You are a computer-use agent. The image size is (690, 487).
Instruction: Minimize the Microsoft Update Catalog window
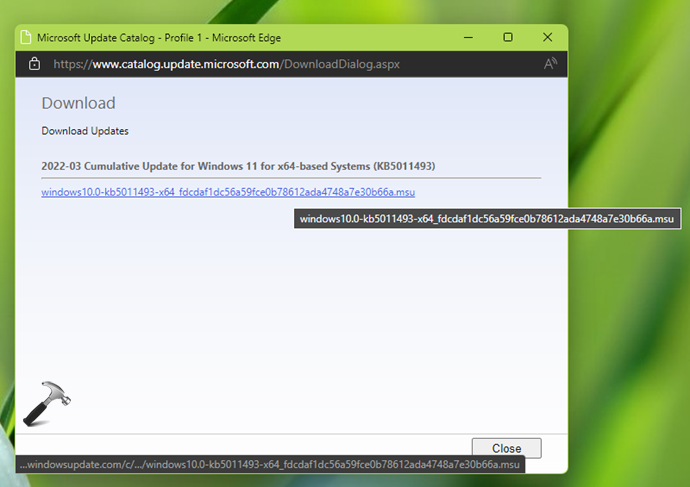pos(468,37)
